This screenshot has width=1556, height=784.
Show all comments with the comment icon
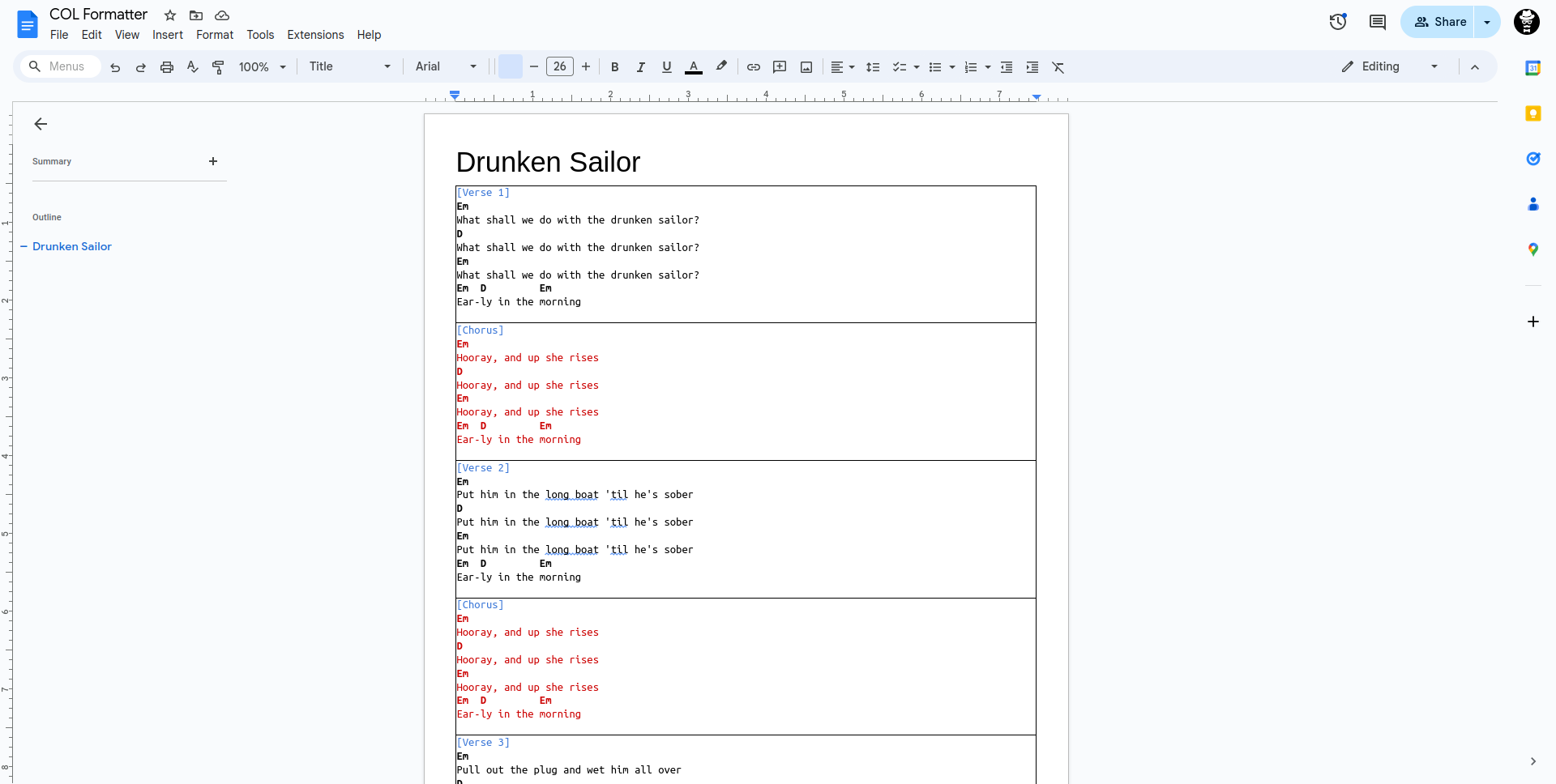[x=1378, y=22]
